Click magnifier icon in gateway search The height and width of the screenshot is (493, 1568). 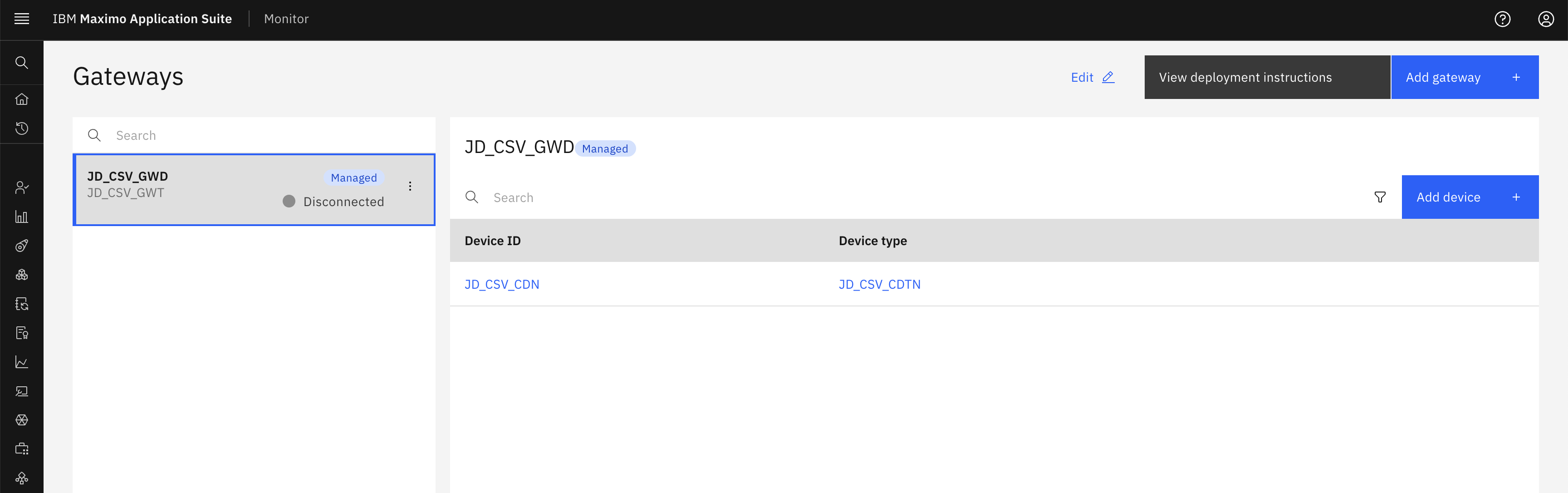(94, 135)
